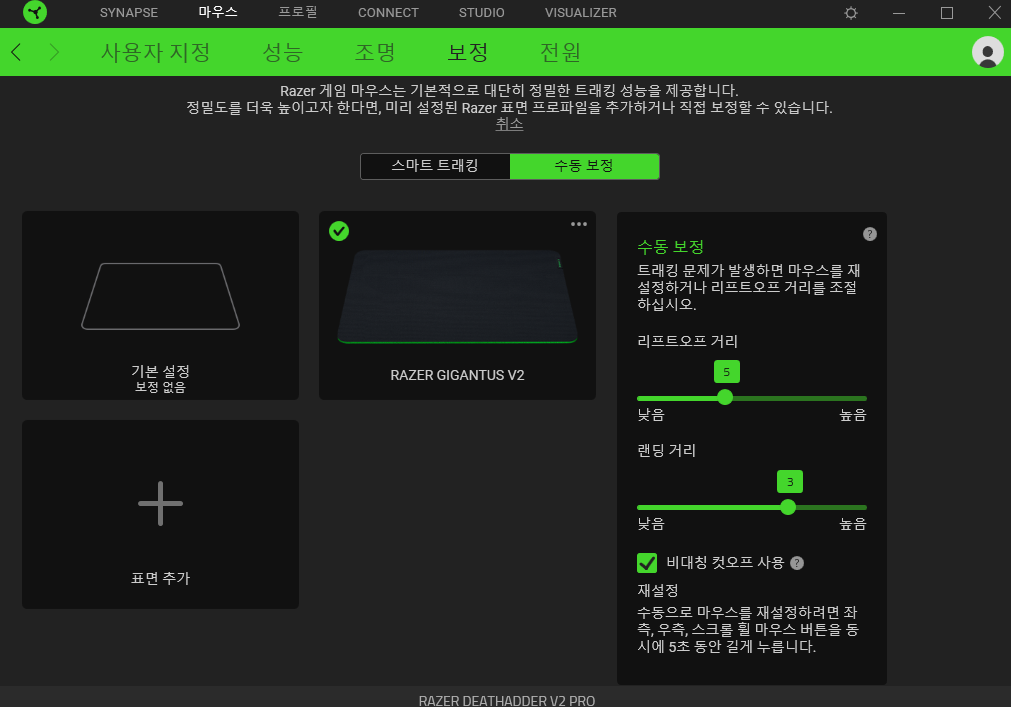Open the SYNAPSE top menu

(x=129, y=13)
